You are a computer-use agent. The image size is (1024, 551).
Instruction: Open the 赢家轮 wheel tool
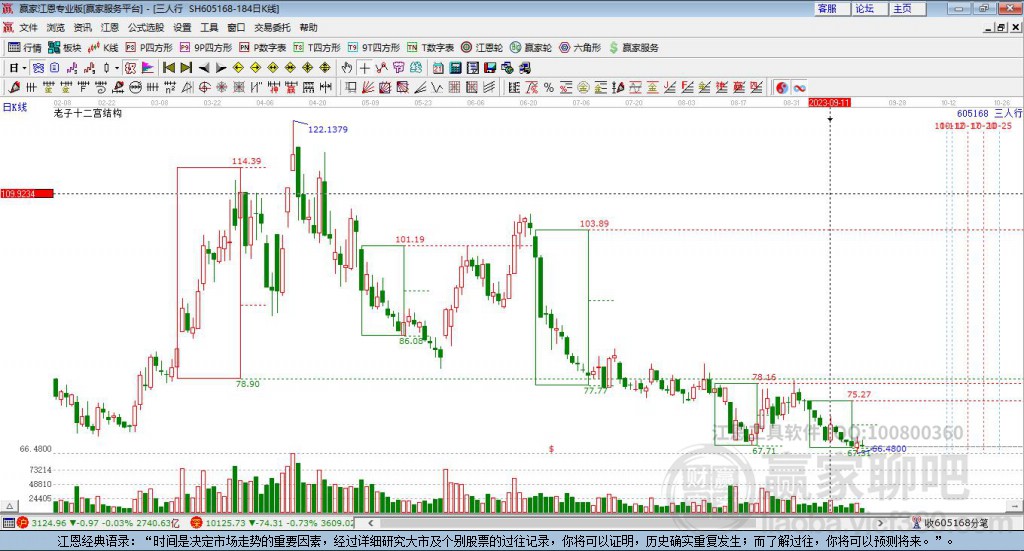tap(530, 48)
